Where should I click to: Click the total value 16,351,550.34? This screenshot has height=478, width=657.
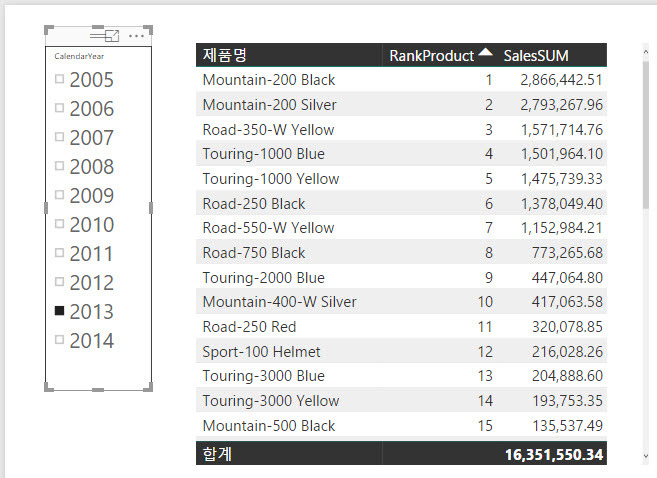[x=554, y=455]
